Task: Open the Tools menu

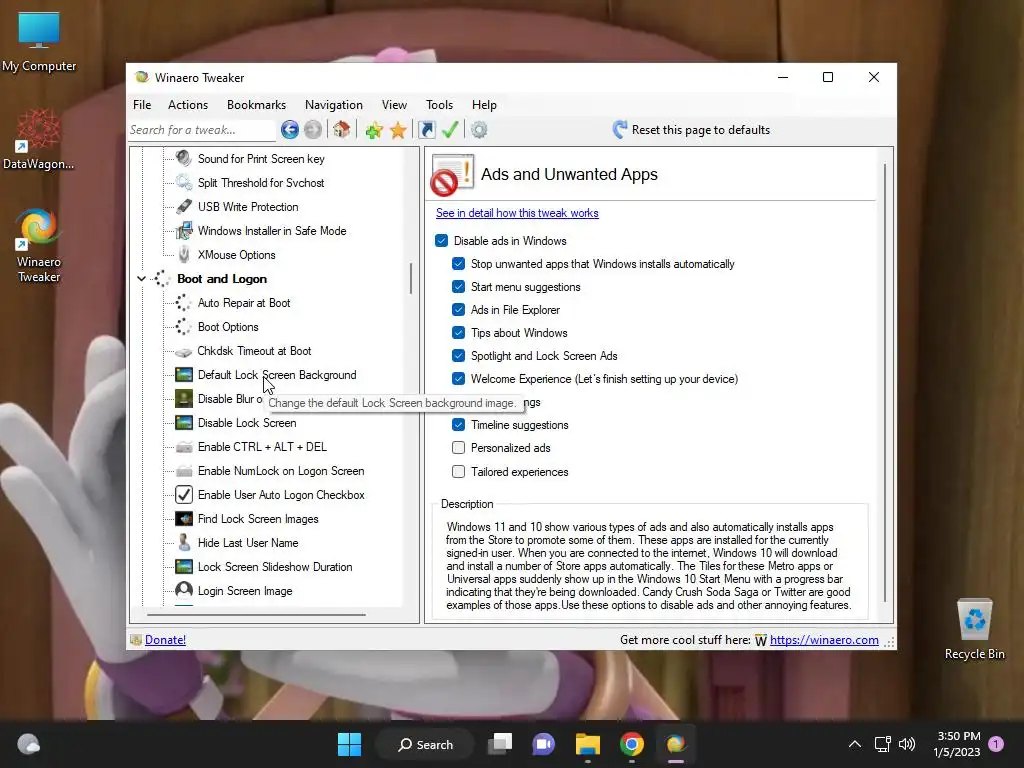Action: click(x=440, y=104)
